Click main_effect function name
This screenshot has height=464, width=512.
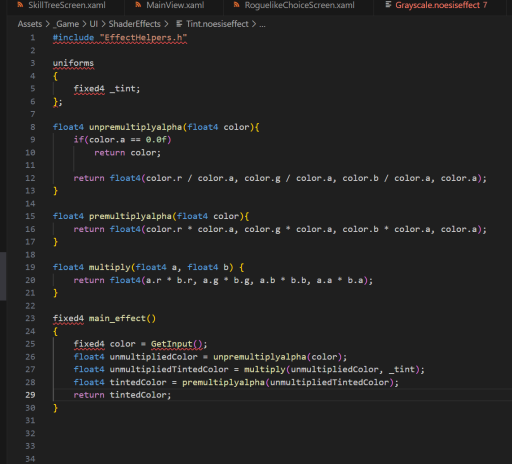tap(117, 318)
